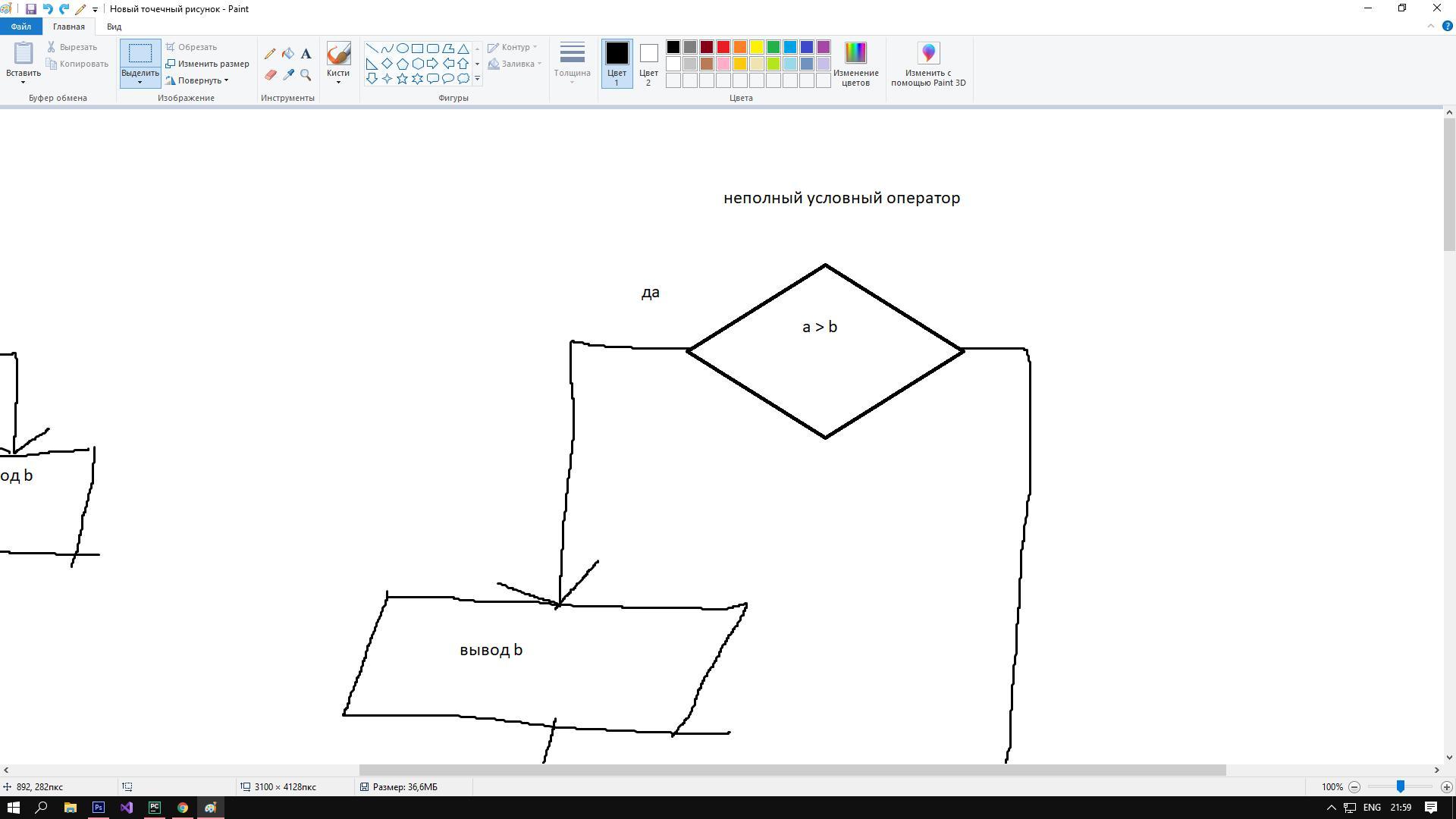Select the Magnifier tool

tap(306, 75)
